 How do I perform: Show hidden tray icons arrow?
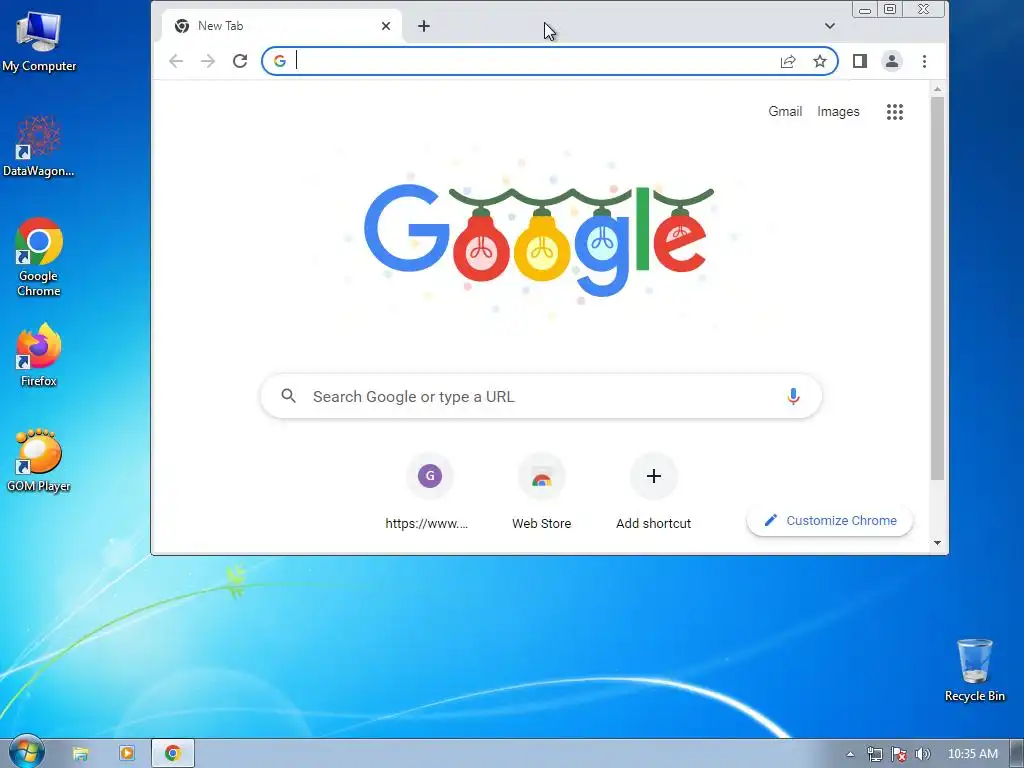[x=850, y=754]
